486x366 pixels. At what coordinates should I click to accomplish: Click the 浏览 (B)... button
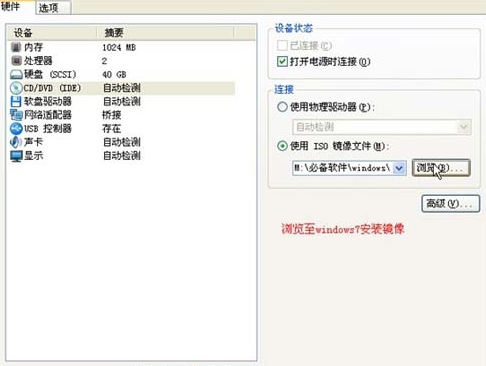point(441,168)
